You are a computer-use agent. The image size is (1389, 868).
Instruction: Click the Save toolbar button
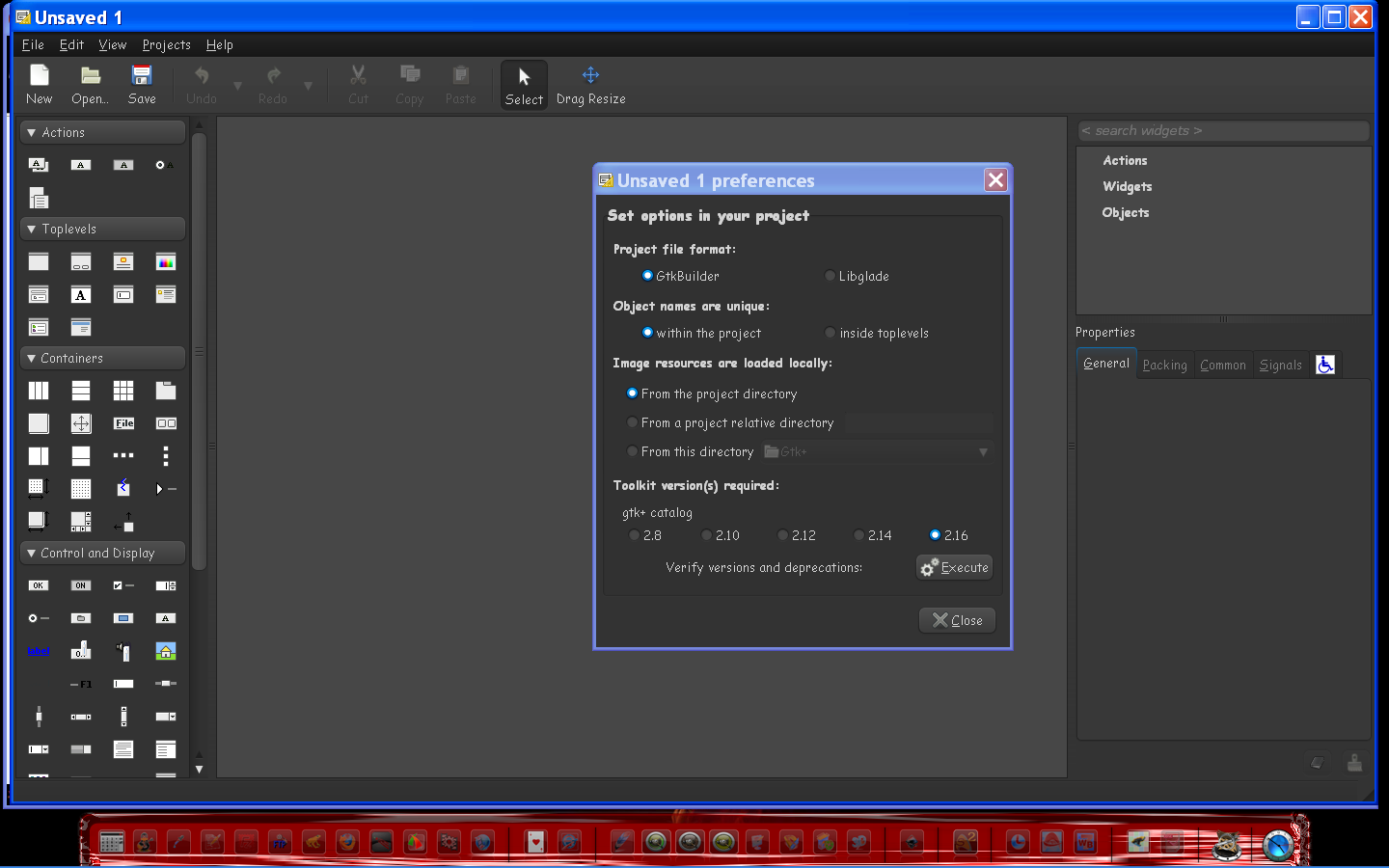tap(142, 85)
